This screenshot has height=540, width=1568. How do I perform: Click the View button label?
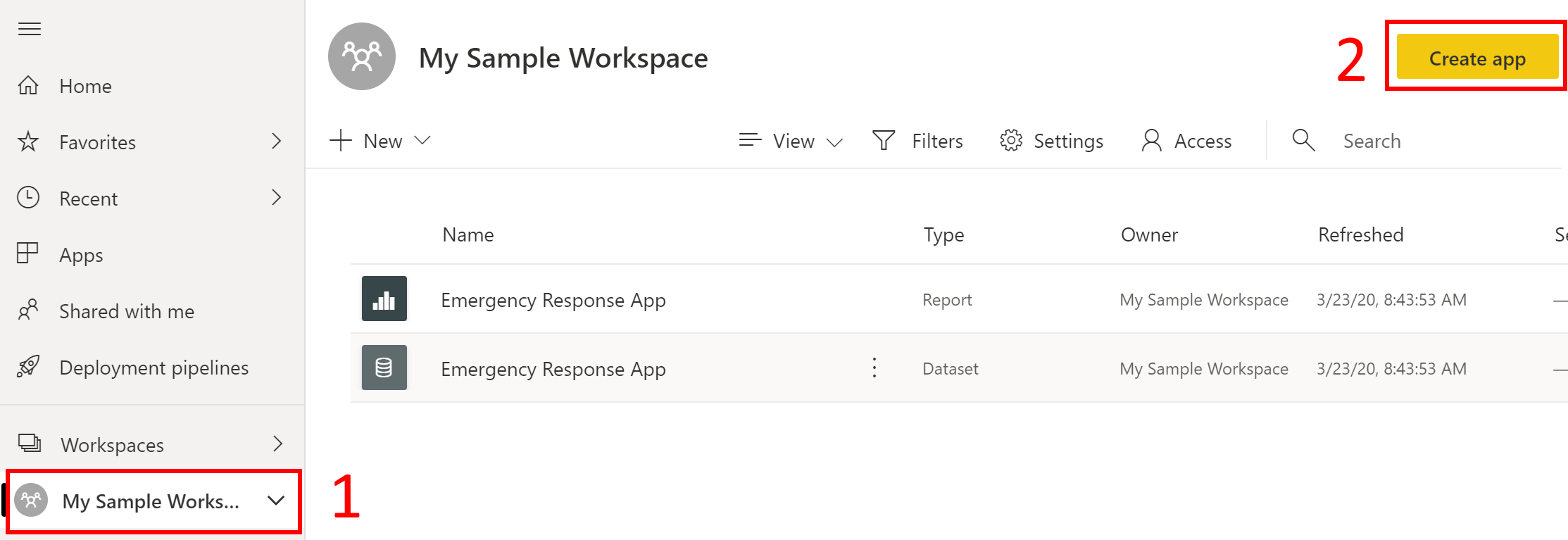[794, 141]
